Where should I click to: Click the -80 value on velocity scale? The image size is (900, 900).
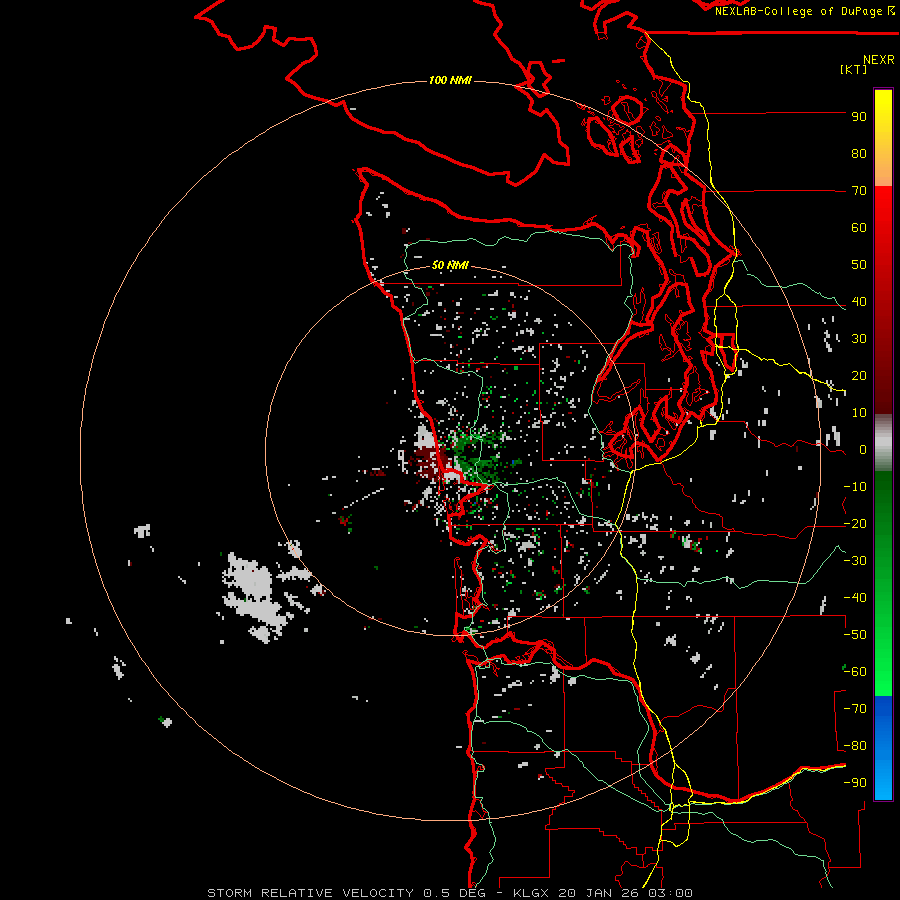(855, 746)
